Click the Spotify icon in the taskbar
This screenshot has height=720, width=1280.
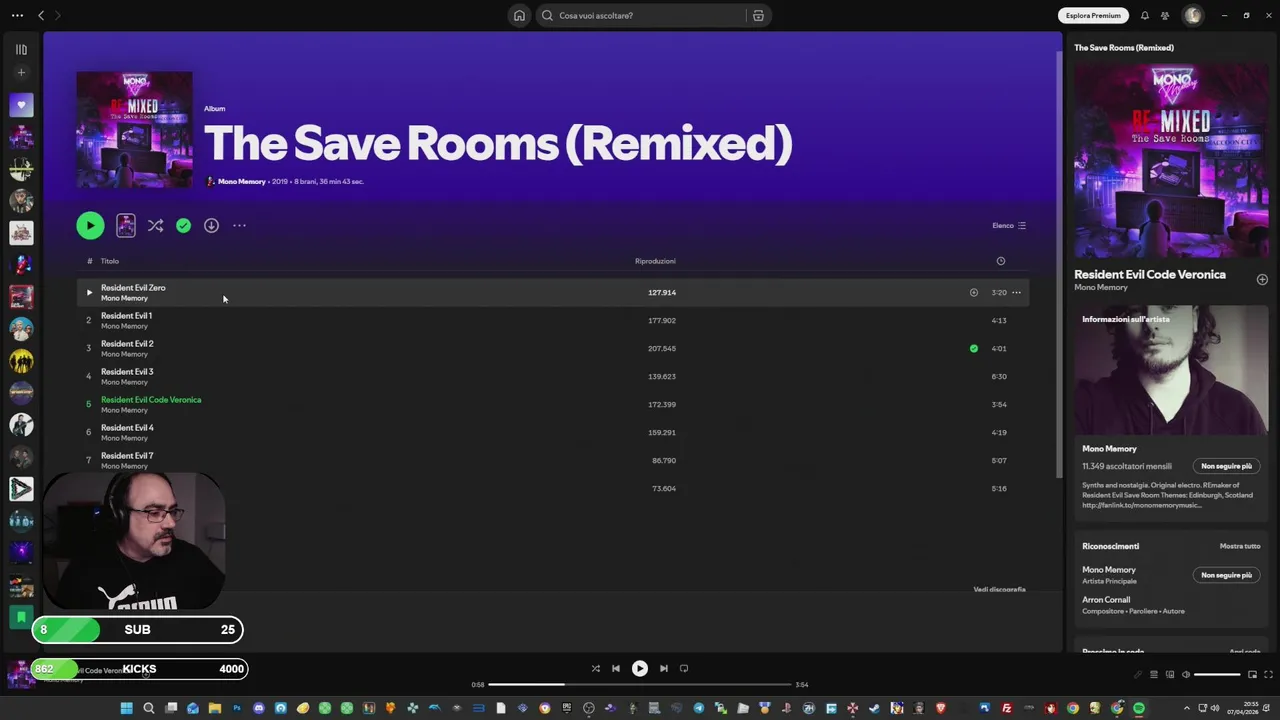(1139, 708)
